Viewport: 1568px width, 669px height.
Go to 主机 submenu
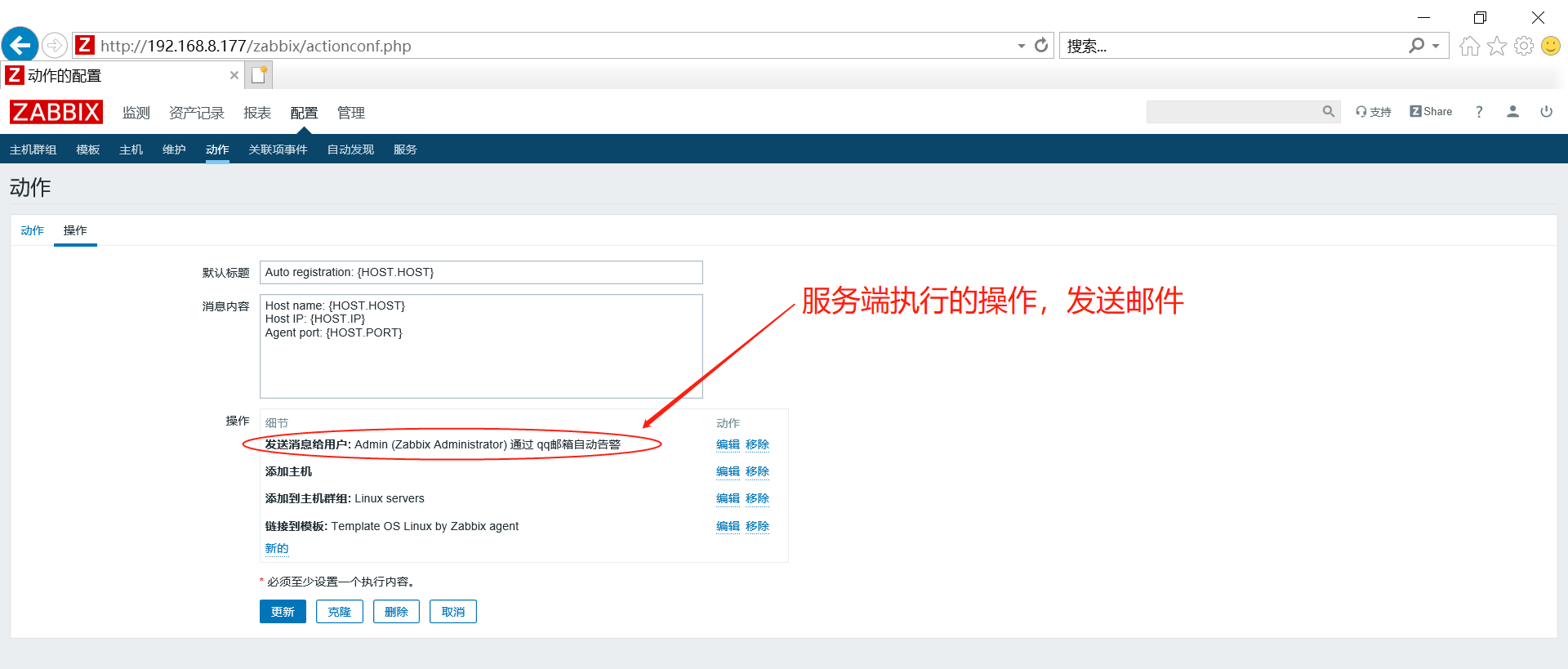[x=131, y=149]
